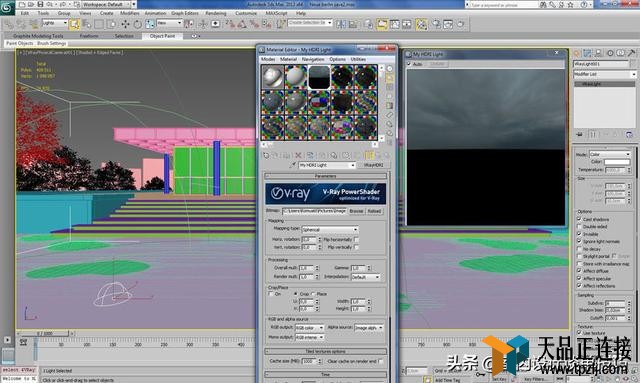Open the light Mode Color dropdown

click(x=610, y=154)
